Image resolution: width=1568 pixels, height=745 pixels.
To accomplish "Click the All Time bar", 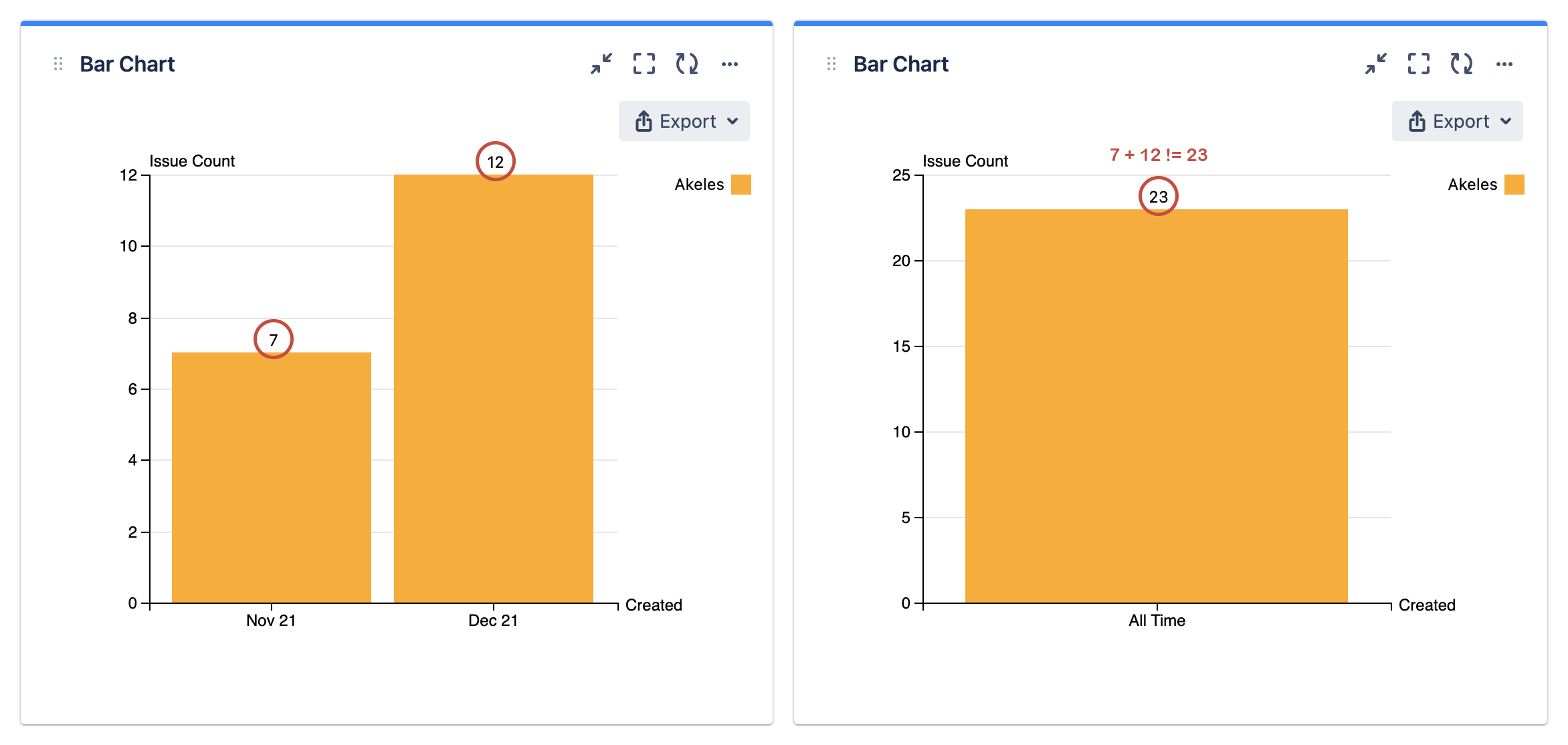I will (1157, 406).
